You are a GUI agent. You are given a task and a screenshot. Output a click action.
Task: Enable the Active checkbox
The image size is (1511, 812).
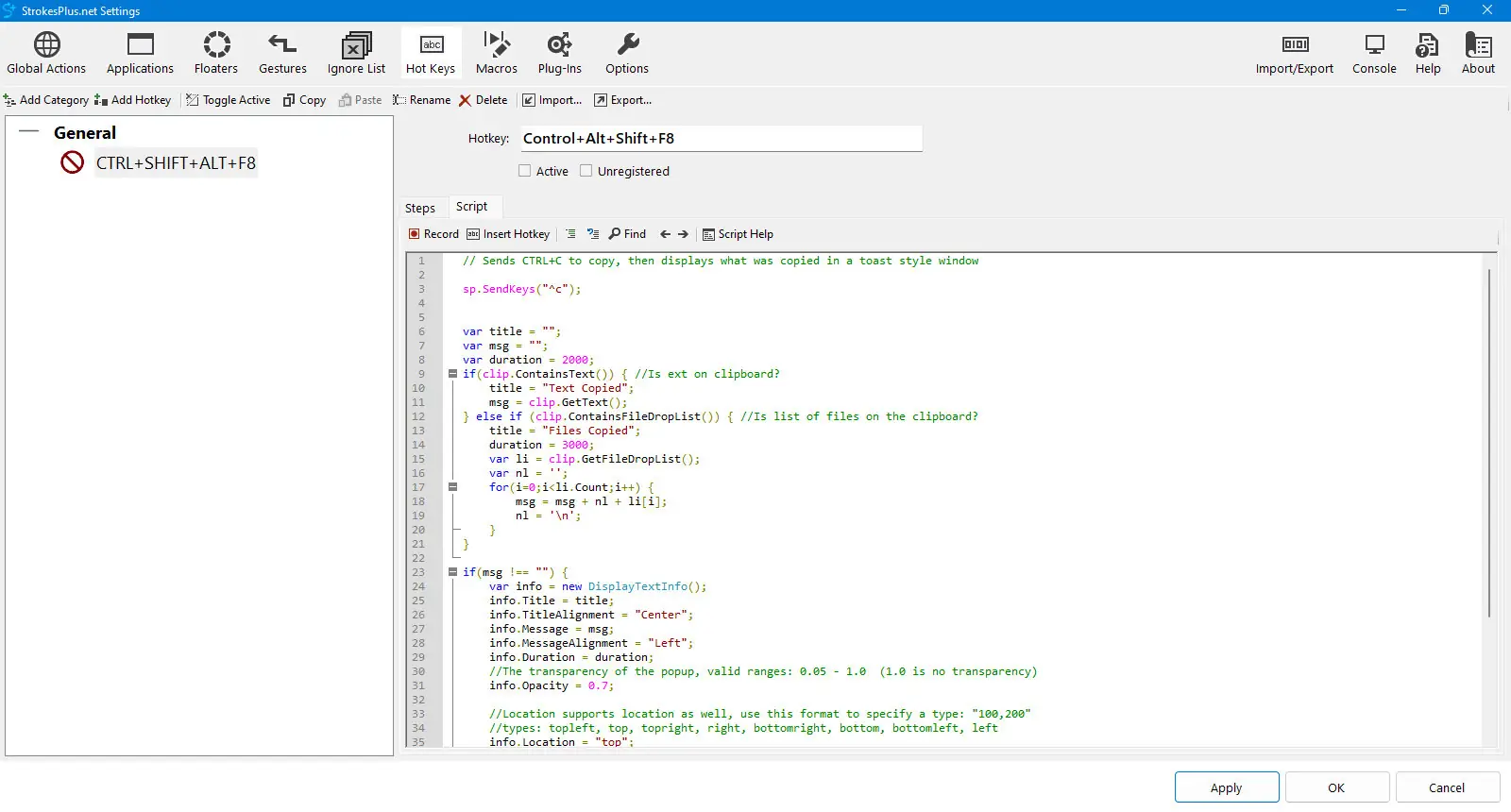525,171
